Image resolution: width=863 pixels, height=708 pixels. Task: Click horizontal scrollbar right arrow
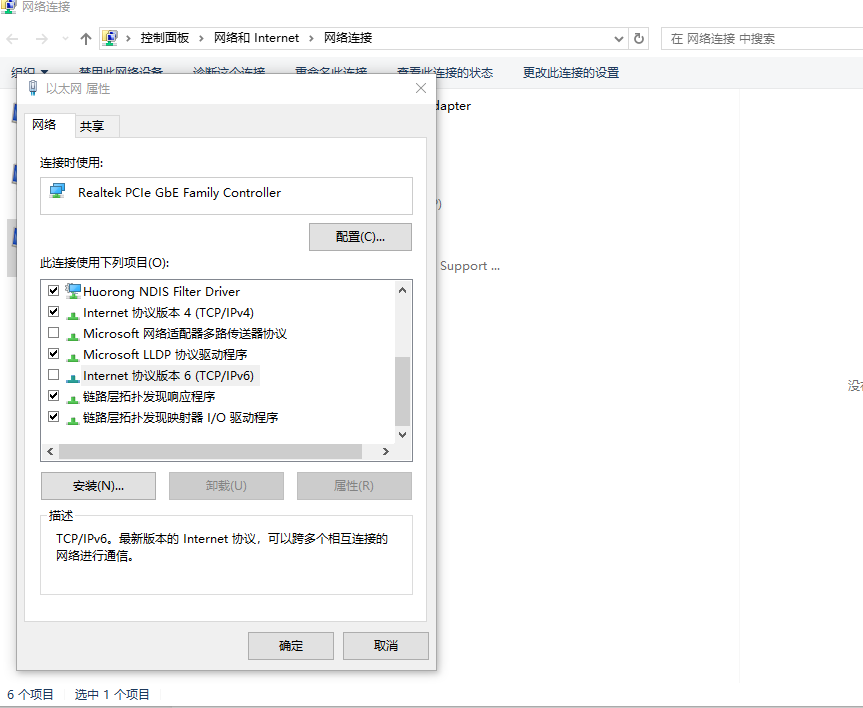[x=386, y=451]
